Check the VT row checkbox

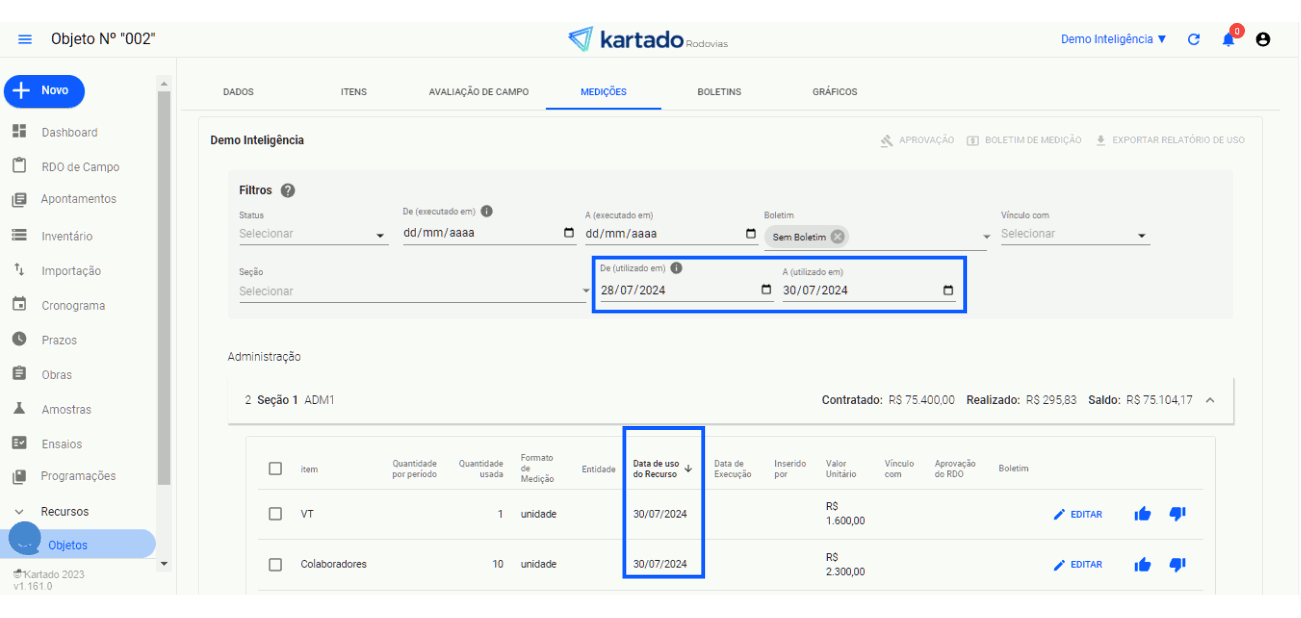tap(275, 514)
